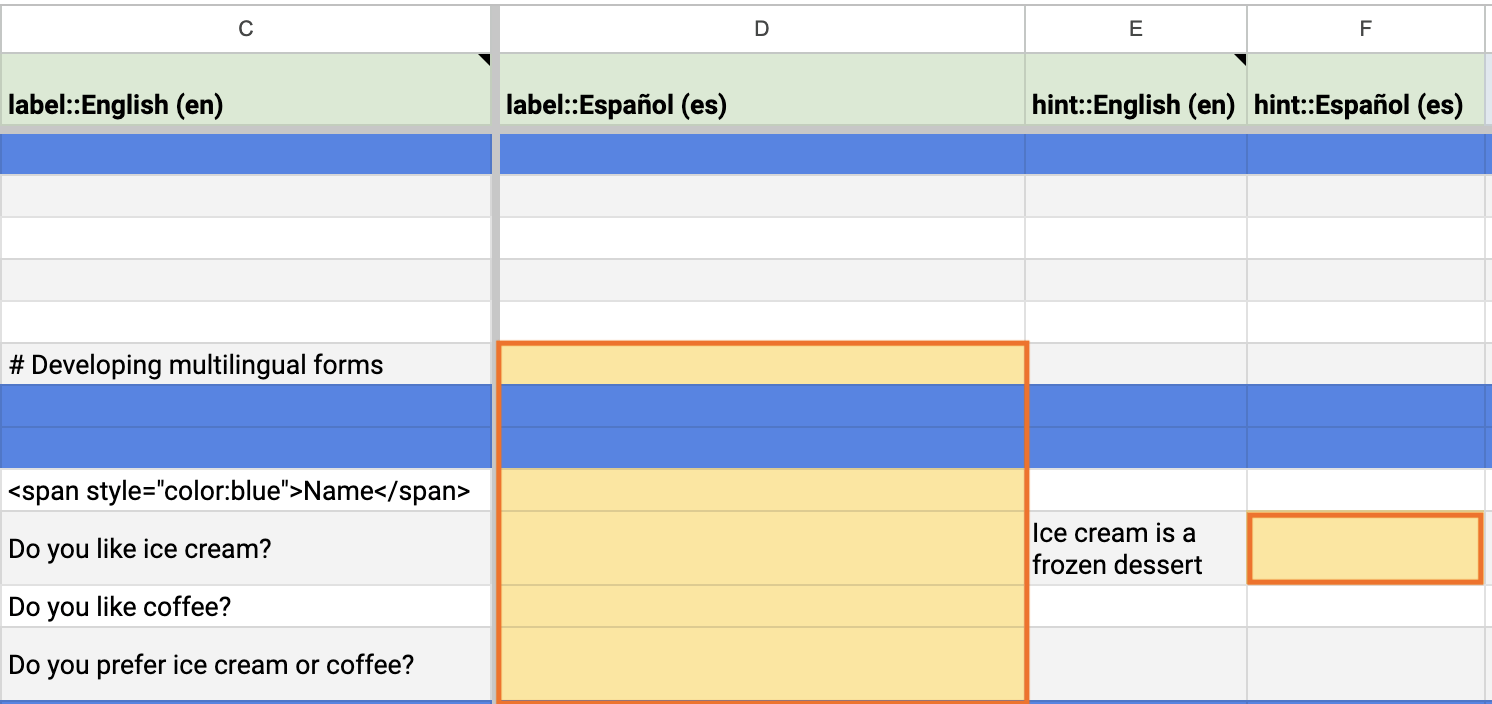This screenshot has height=704, width=1492.
Task: Select 'Do you like ice cream?' cell
Action: pos(246,549)
